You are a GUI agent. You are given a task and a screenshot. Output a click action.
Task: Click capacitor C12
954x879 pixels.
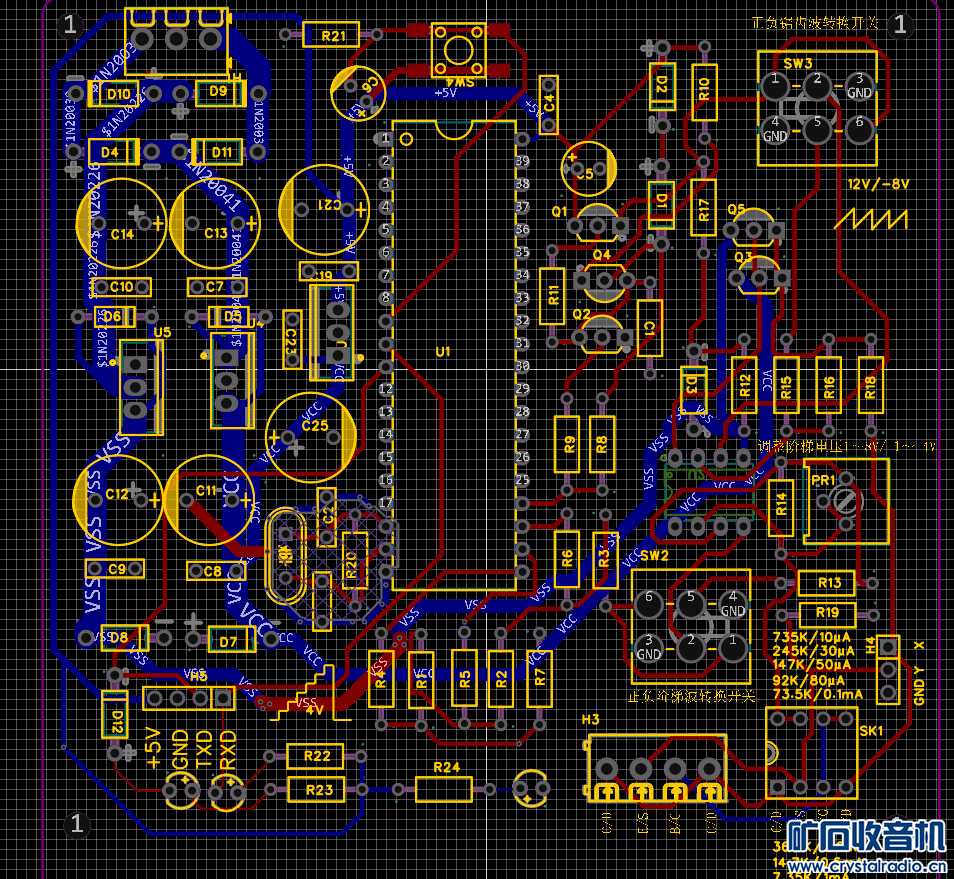tap(117, 500)
